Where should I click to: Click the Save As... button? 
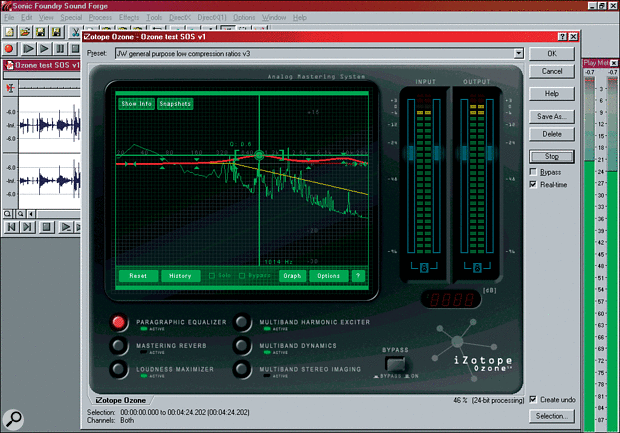point(552,116)
